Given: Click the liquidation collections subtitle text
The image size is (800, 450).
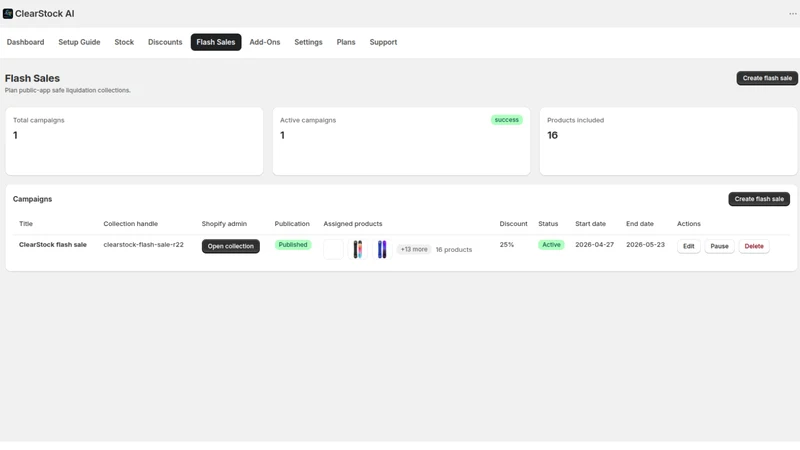Looking at the screenshot, I should click(68, 90).
